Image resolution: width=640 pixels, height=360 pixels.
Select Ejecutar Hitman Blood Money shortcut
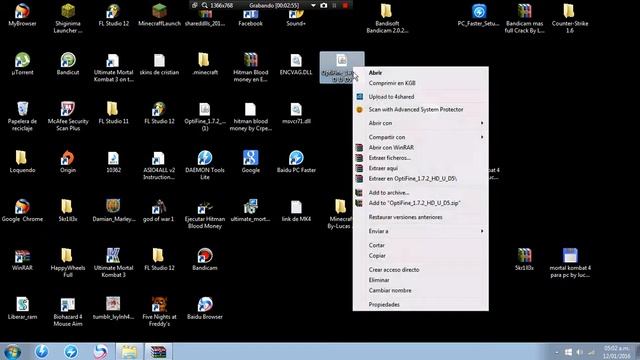pos(204,214)
